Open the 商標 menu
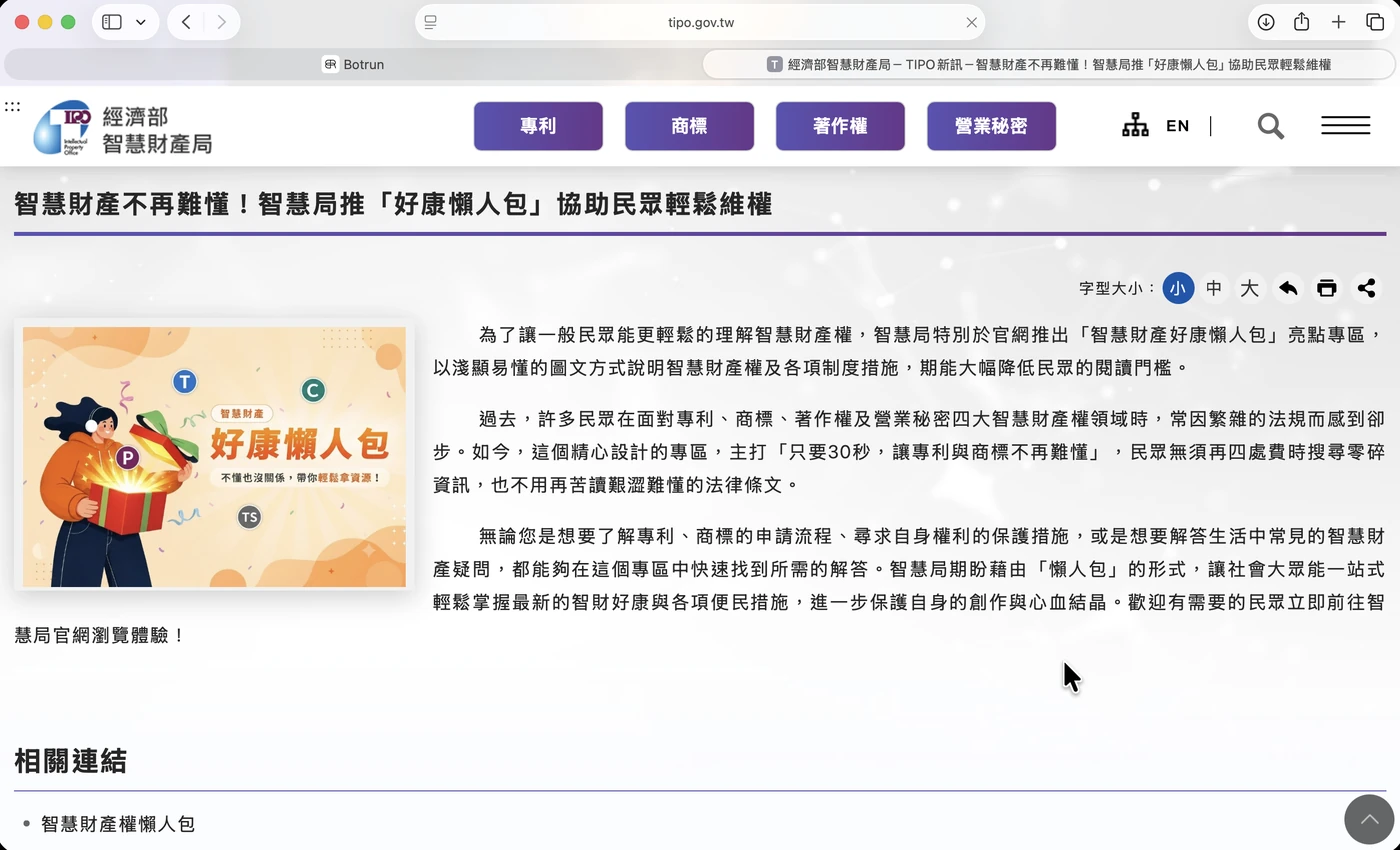Image resolution: width=1400 pixels, height=850 pixels. coord(689,126)
